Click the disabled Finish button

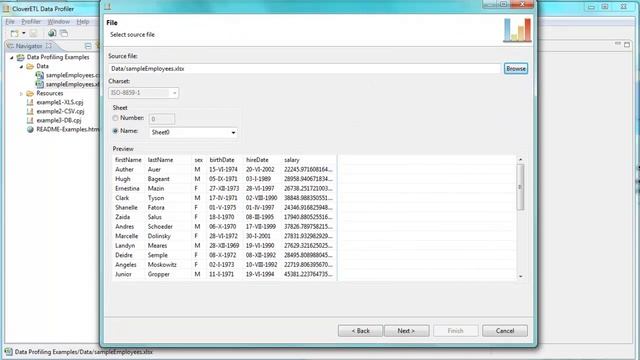point(456,331)
